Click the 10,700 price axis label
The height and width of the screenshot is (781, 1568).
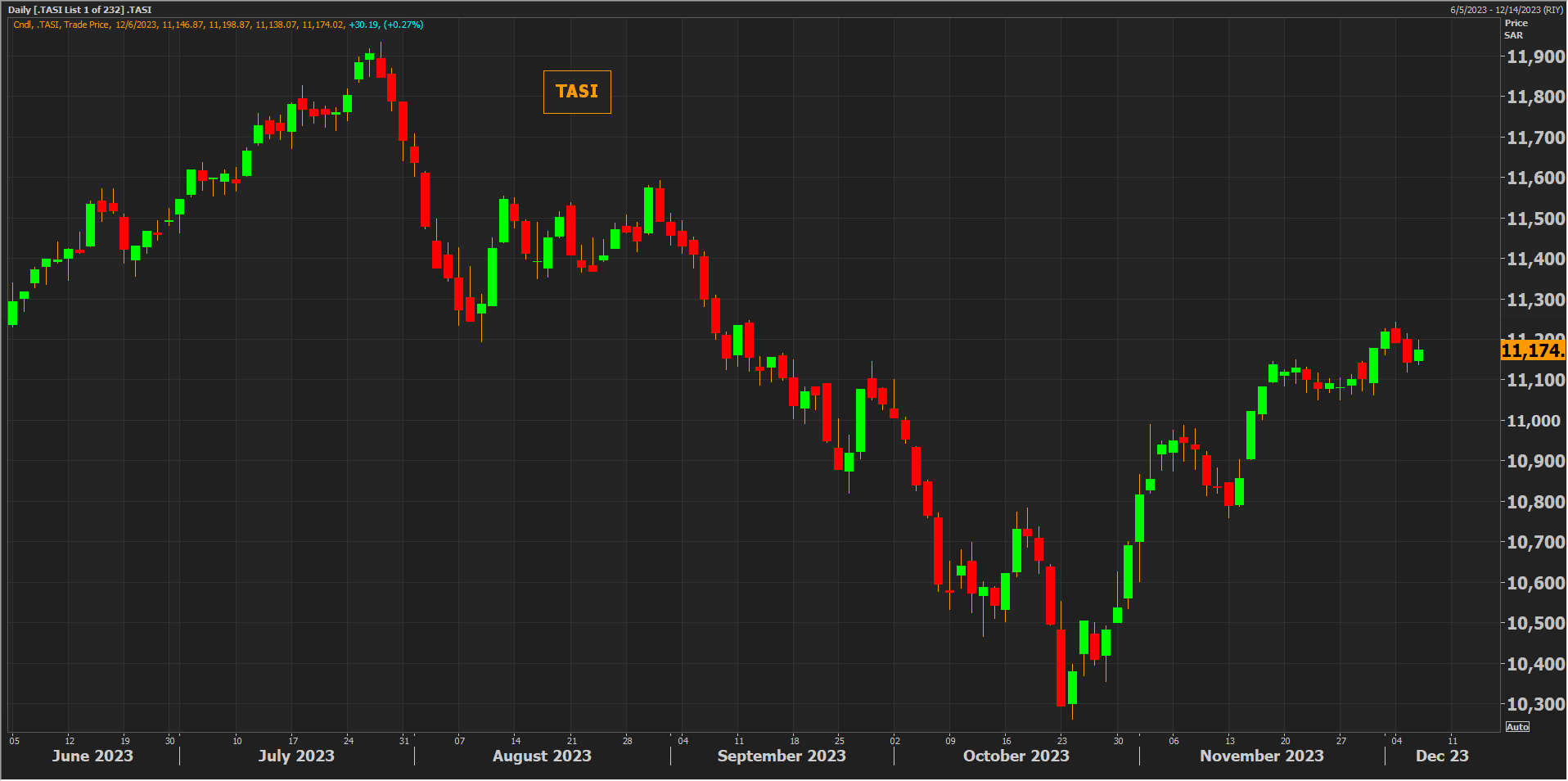tap(1535, 542)
